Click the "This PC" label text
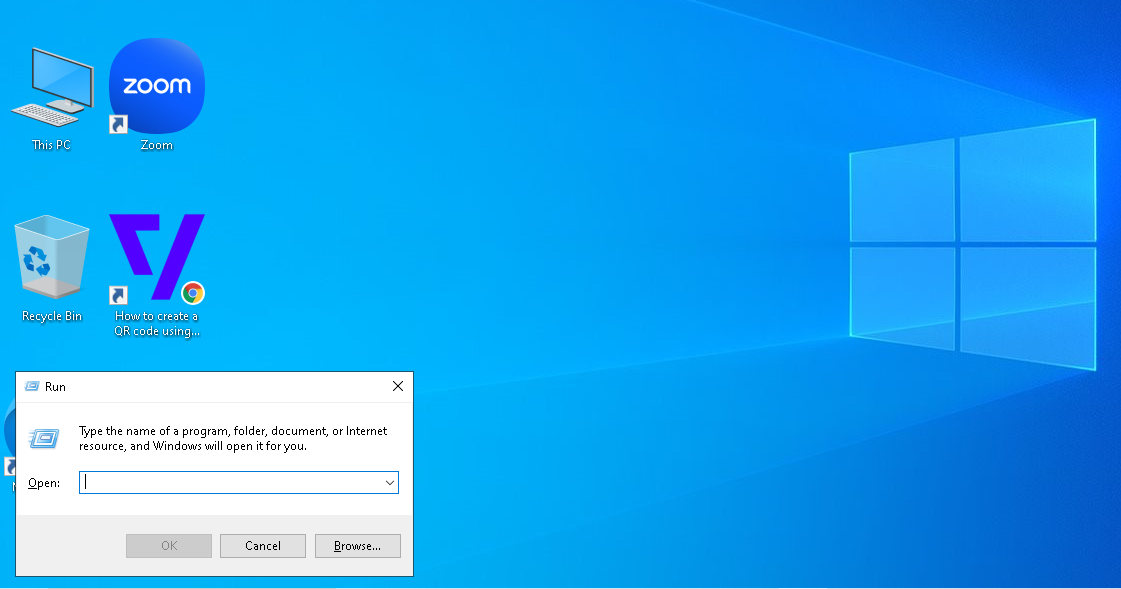The width and height of the screenshot is (1121, 589). pyautogui.click(x=51, y=145)
